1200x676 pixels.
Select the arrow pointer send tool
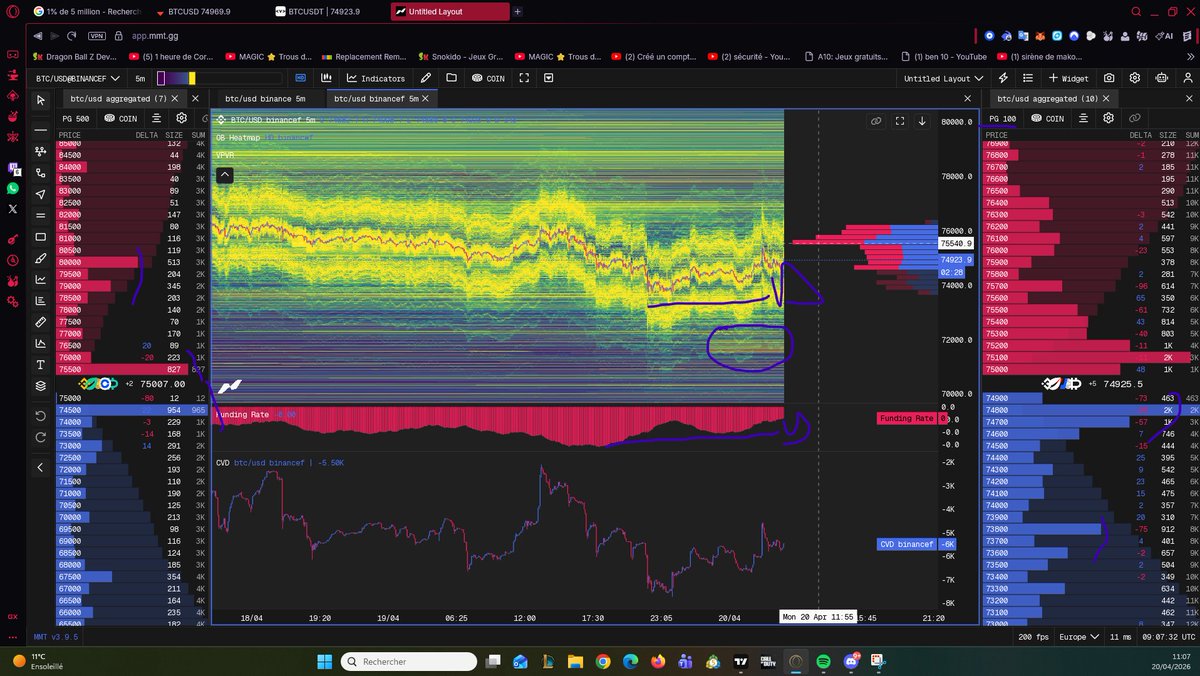tap(41, 194)
